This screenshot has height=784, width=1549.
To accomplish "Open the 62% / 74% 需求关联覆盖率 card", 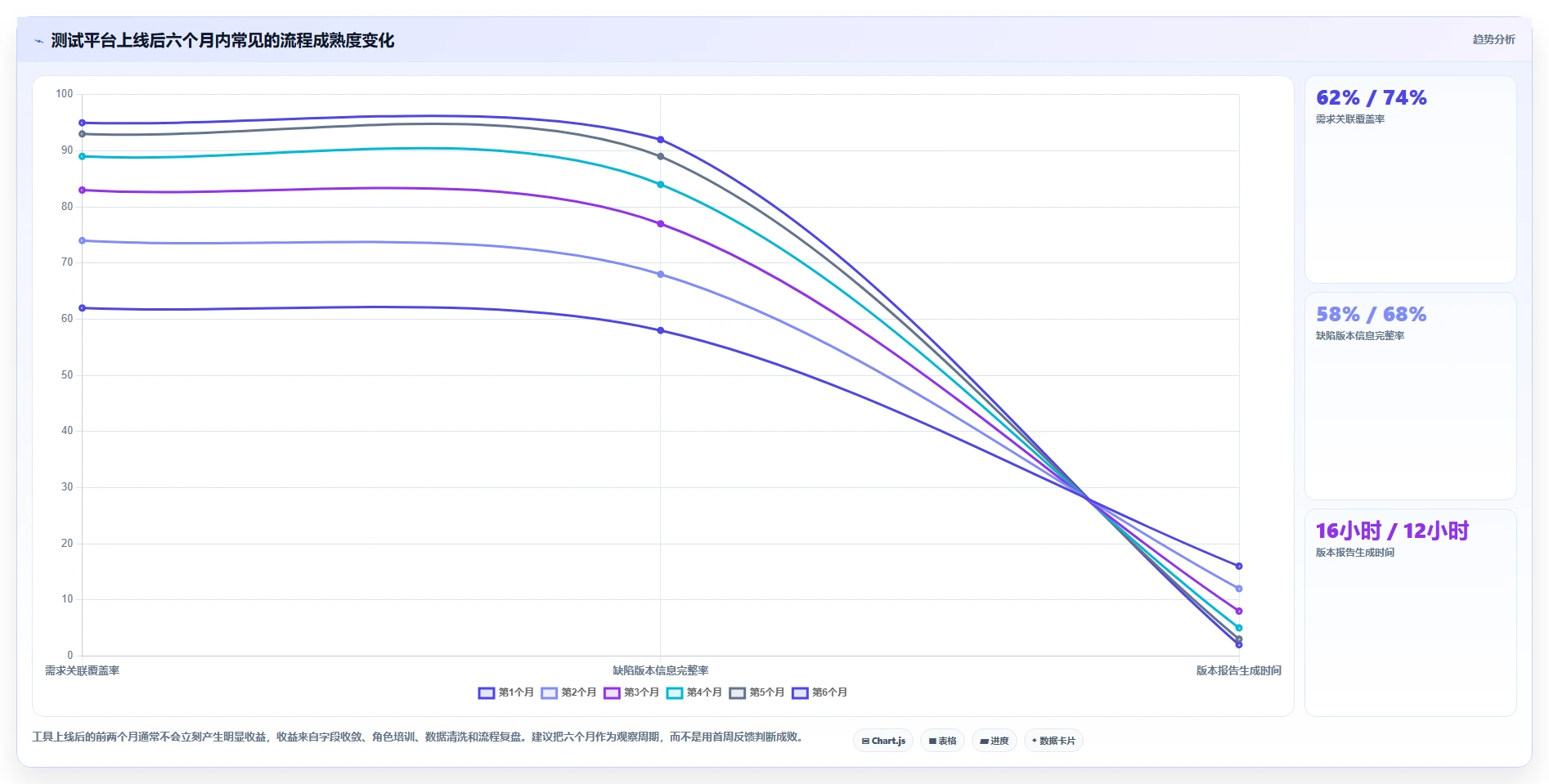I will [x=1410, y=180].
